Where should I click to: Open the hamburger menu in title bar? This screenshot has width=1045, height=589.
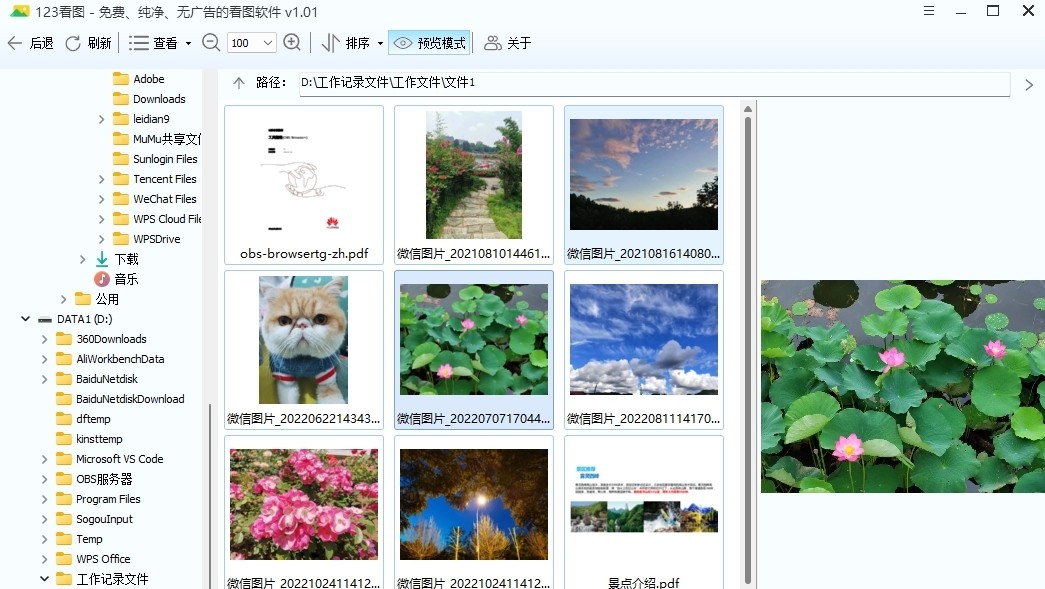click(x=929, y=11)
